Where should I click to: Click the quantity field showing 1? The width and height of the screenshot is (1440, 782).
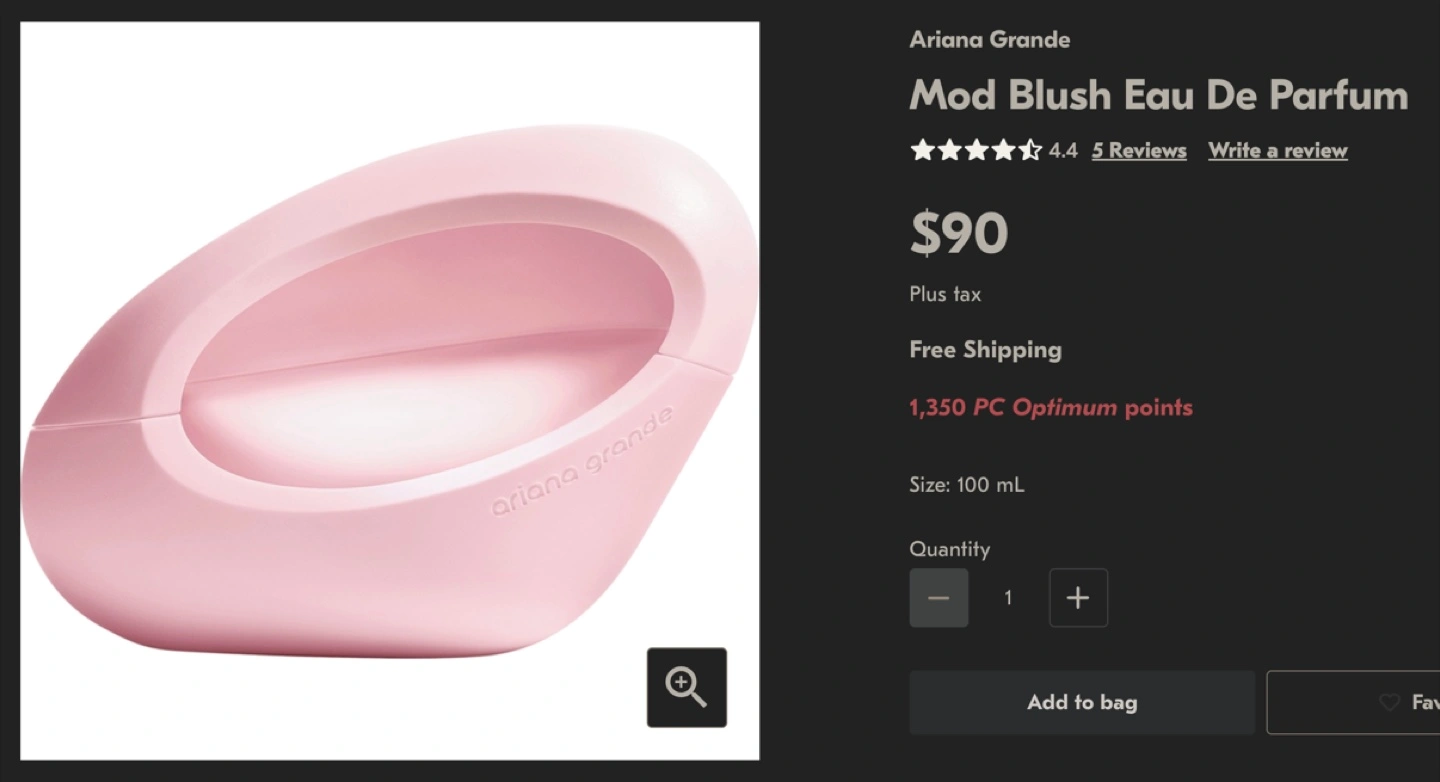tap(1008, 598)
